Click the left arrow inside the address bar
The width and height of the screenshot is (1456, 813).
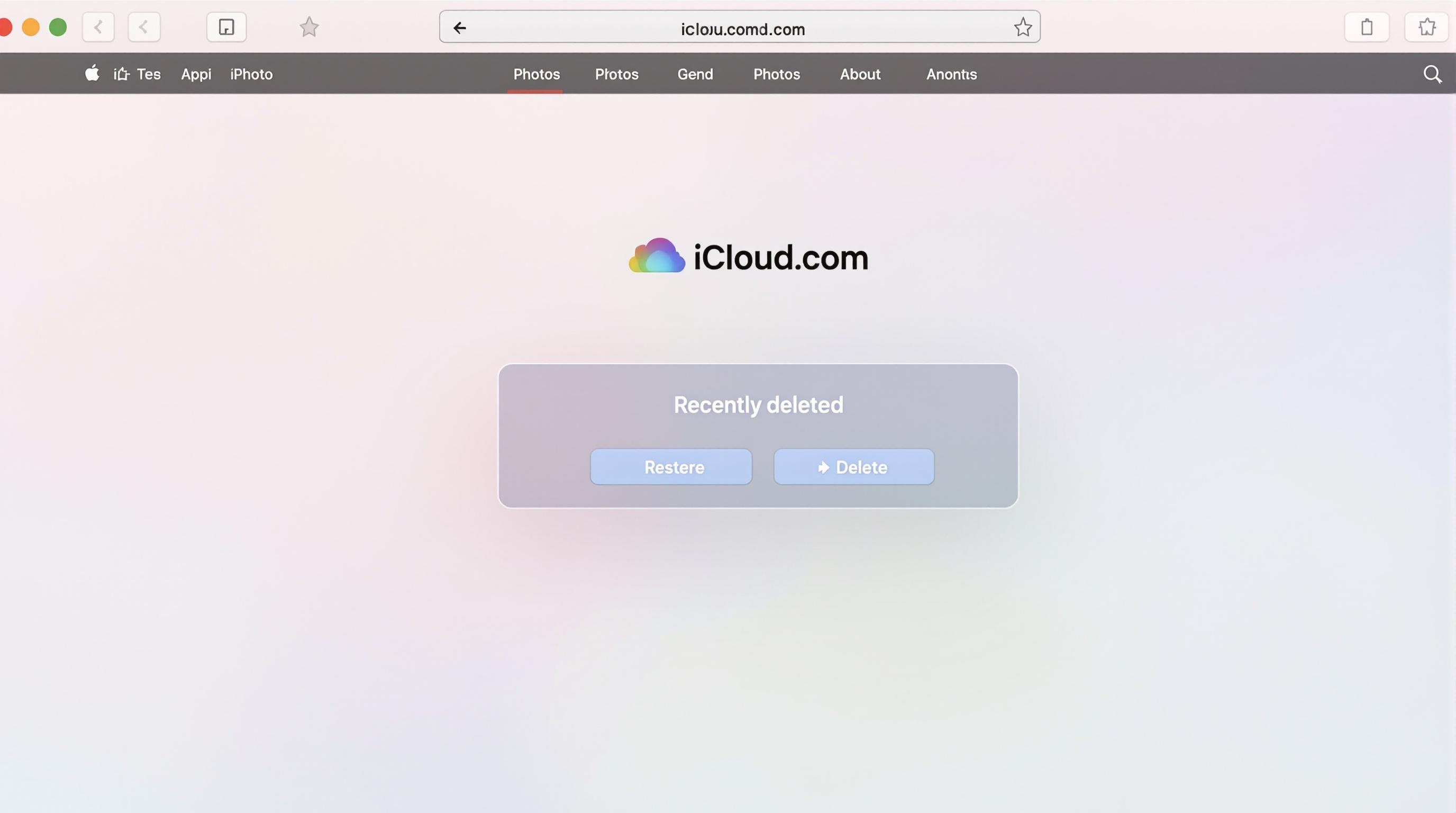pos(460,28)
